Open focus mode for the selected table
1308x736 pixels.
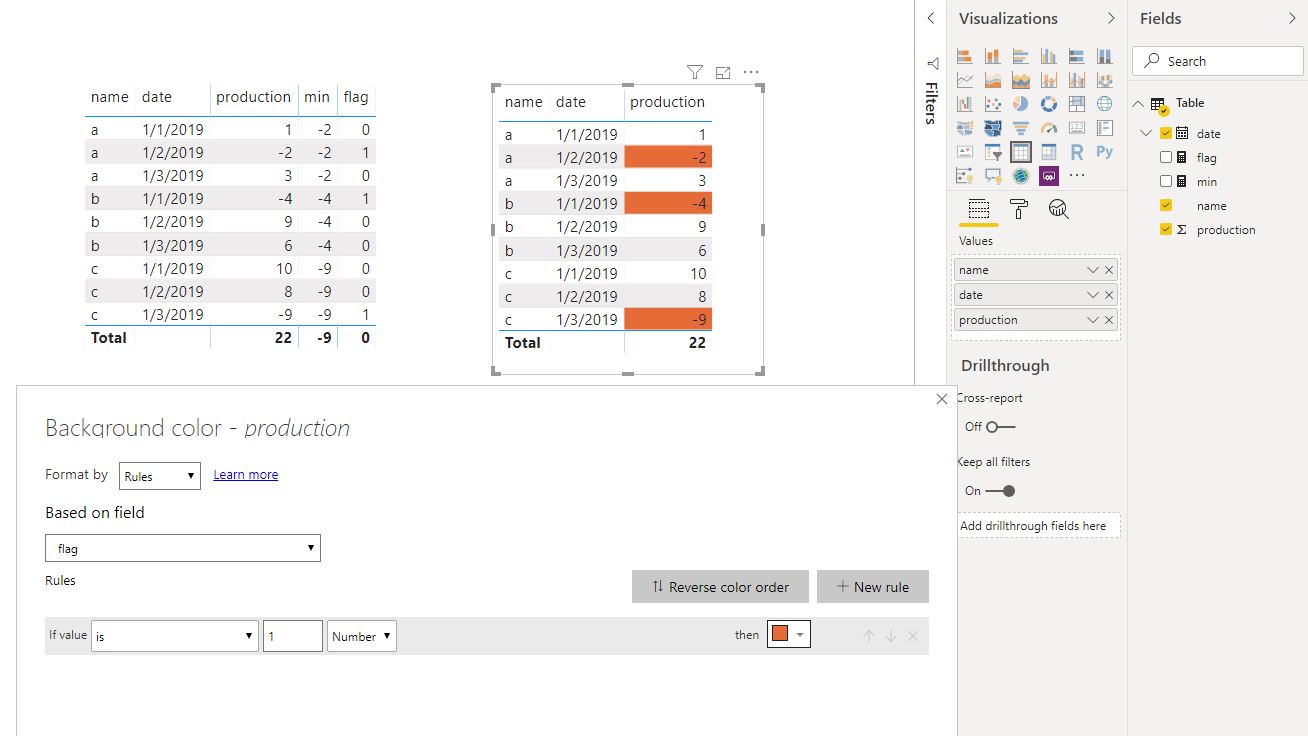click(x=723, y=72)
